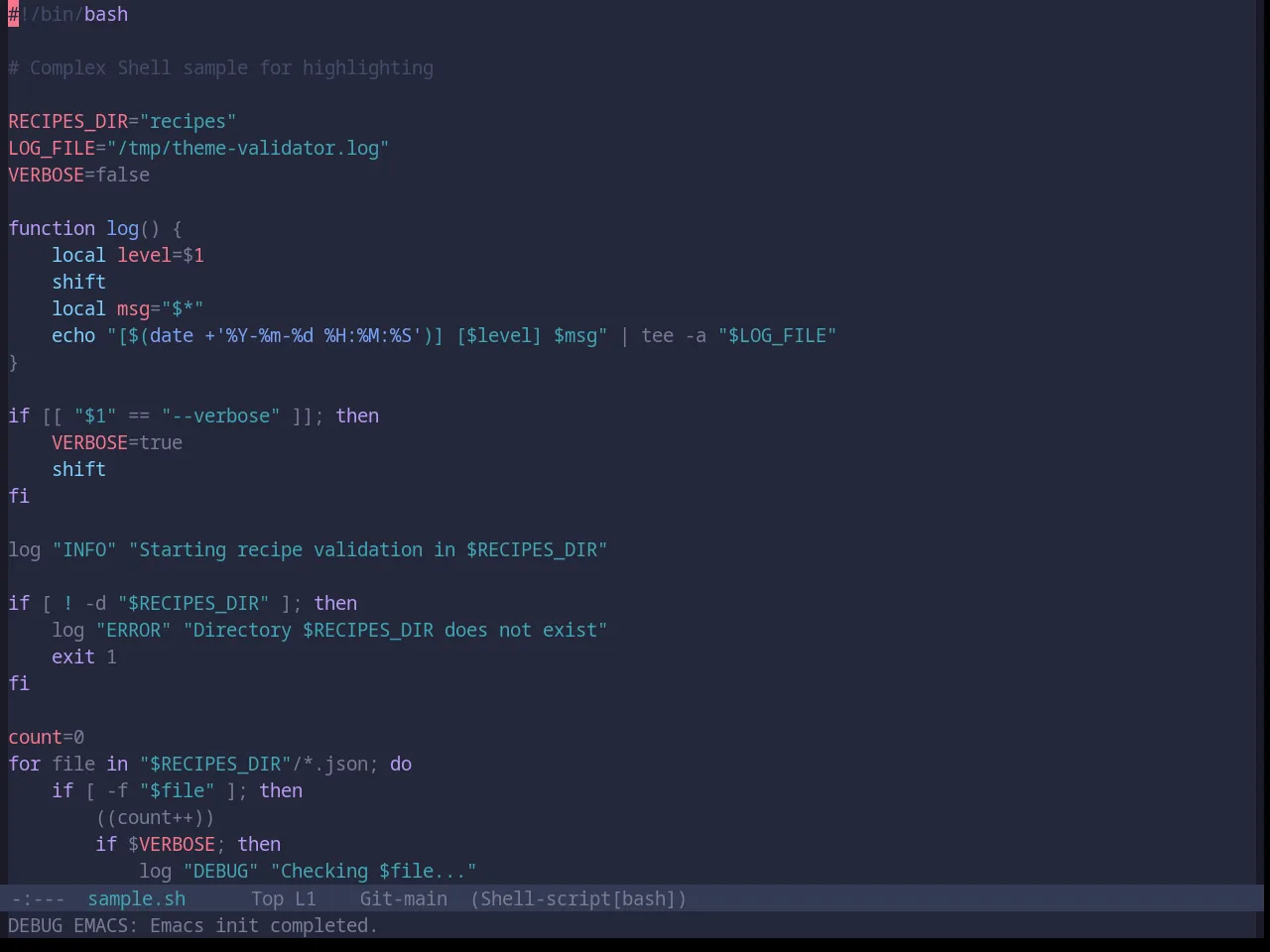Click 'tee -a' in the echo pipeline
This screenshot has width=1270, height=952.
point(674,335)
